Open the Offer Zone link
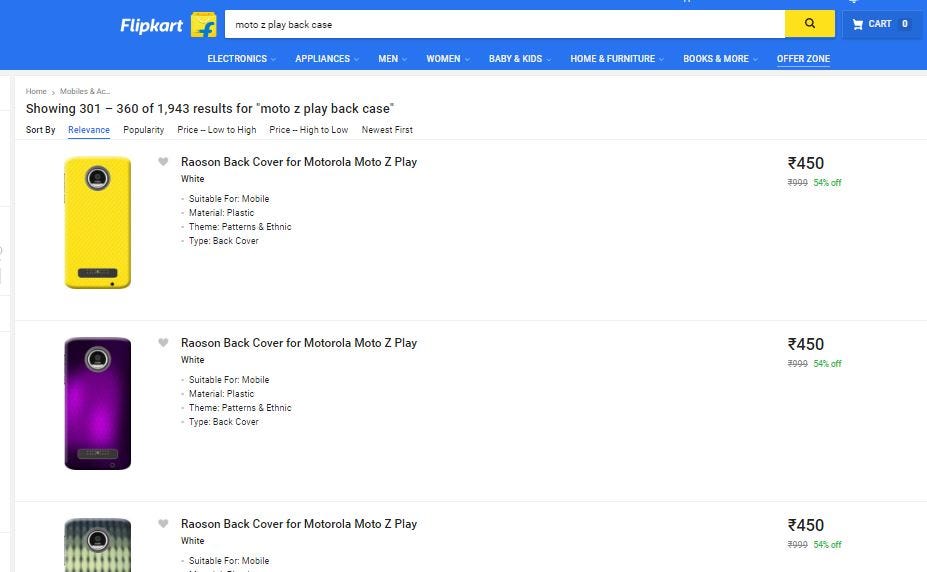Image resolution: width=927 pixels, height=572 pixels. click(x=803, y=58)
